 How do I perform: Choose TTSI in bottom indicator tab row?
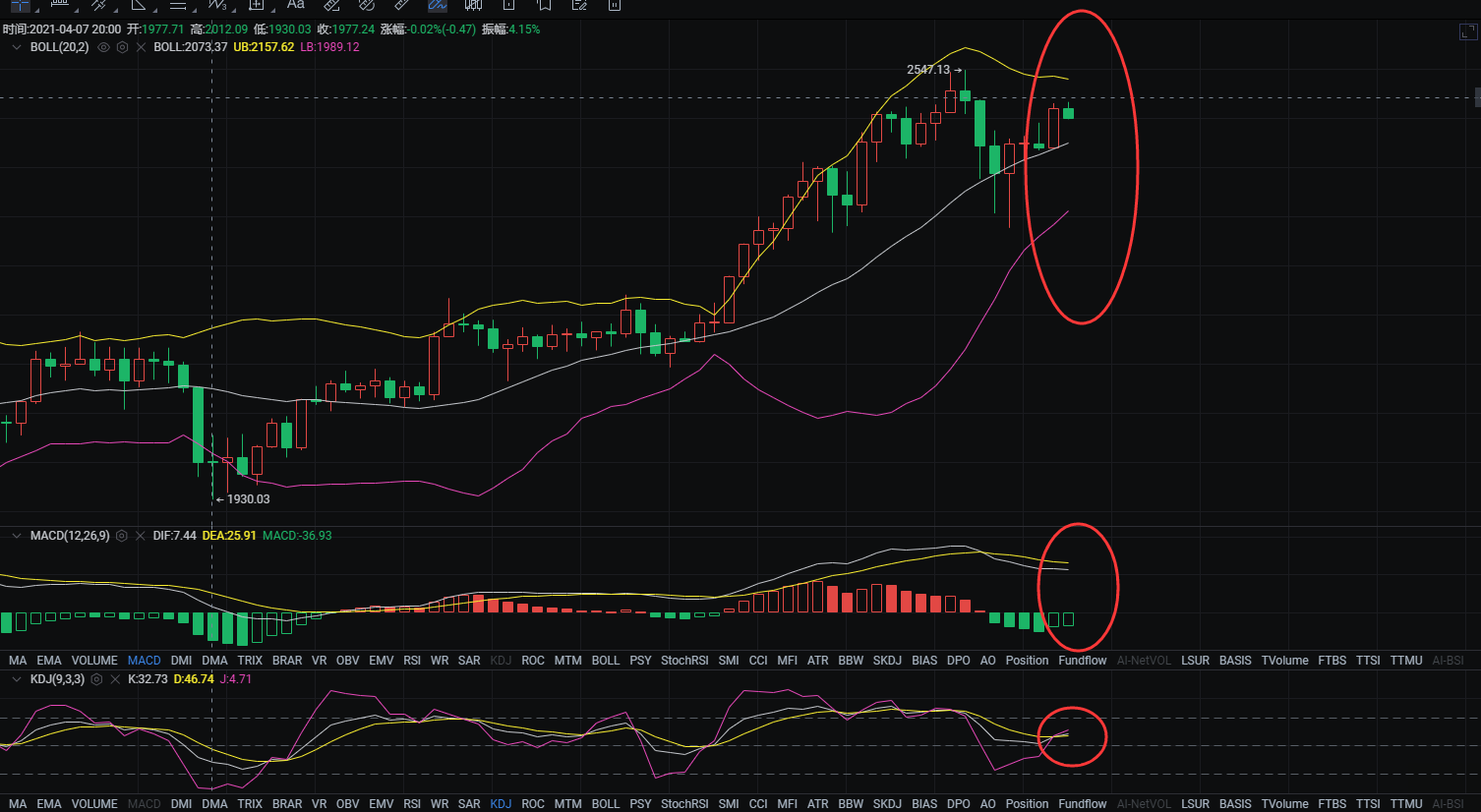tap(1368, 804)
